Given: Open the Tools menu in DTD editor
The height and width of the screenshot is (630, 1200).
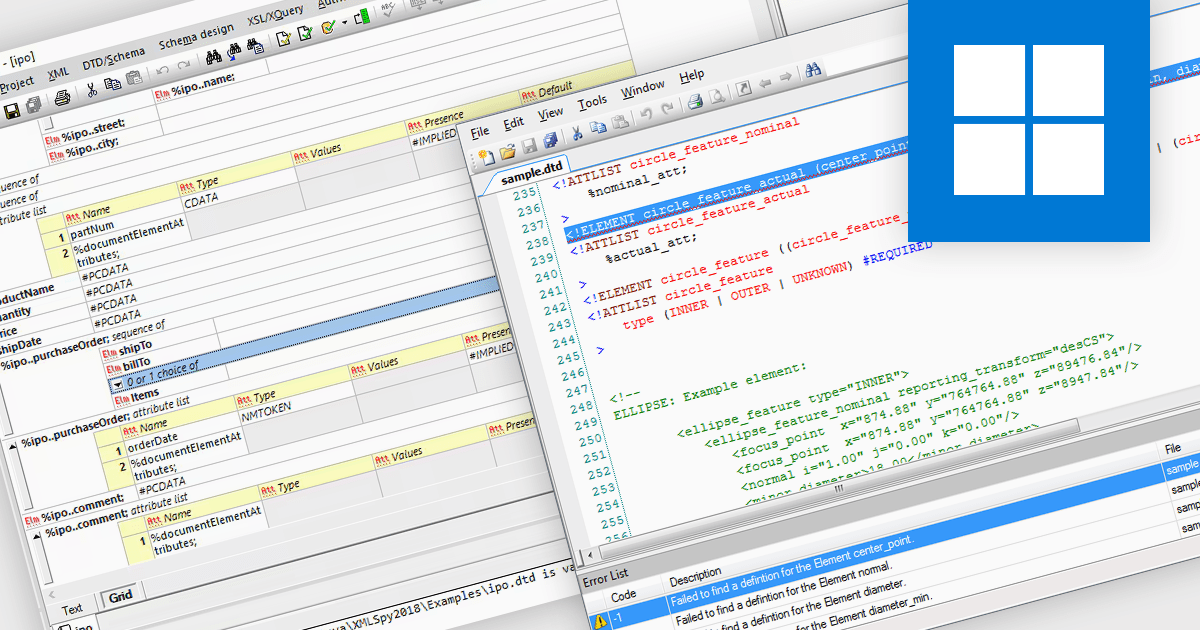Looking at the screenshot, I should [x=592, y=102].
